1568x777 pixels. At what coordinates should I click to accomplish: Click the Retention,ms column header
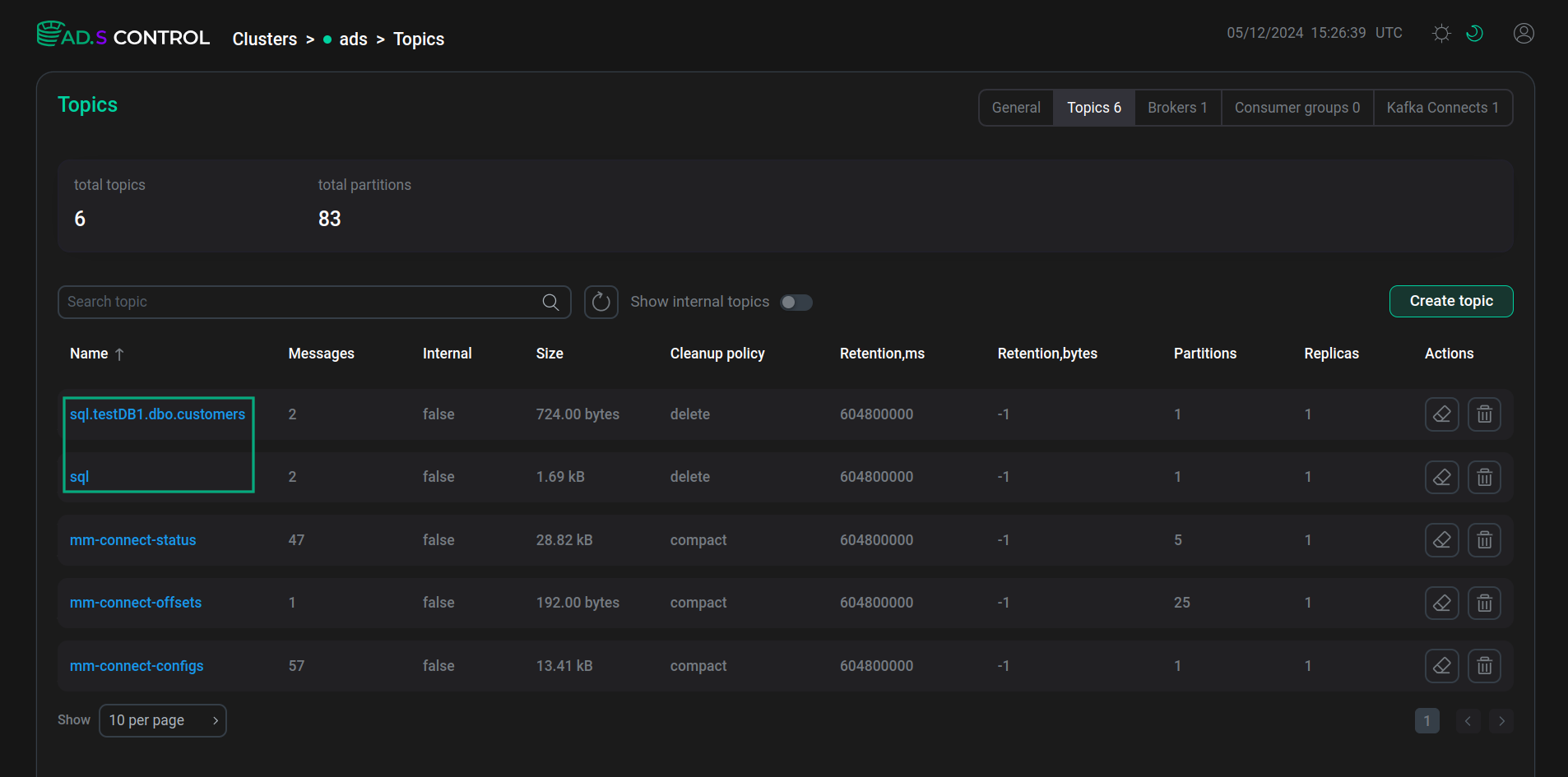(x=882, y=354)
